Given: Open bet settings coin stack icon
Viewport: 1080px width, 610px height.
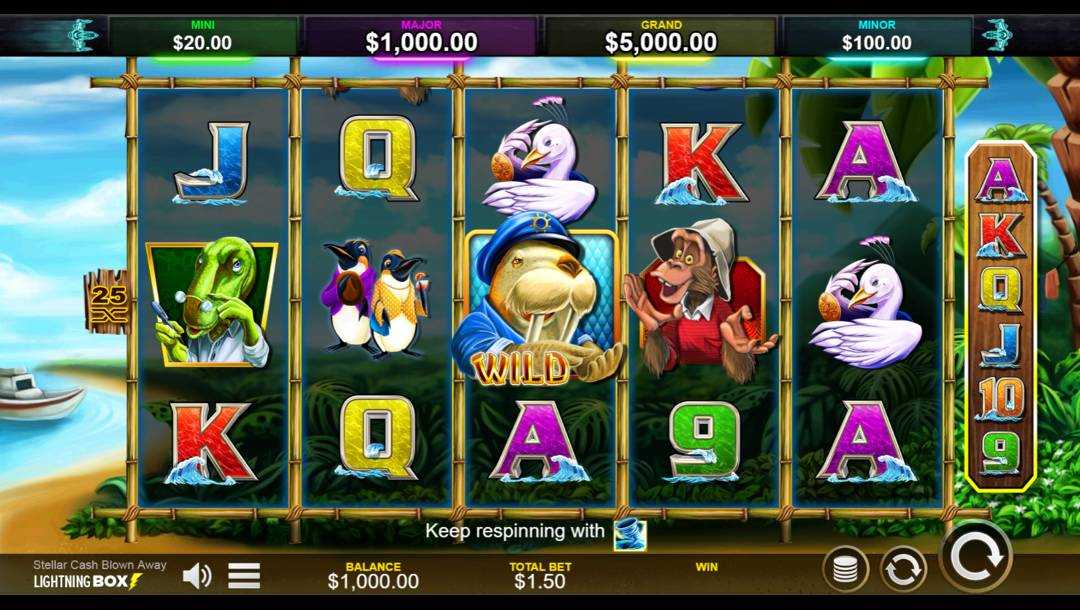Looking at the screenshot, I should pyautogui.click(x=845, y=569).
